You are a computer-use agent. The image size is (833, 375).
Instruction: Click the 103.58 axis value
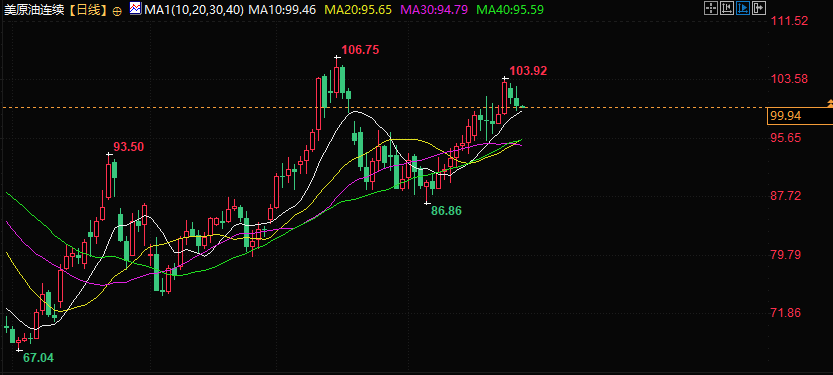pyautogui.click(x=789, y=79)
